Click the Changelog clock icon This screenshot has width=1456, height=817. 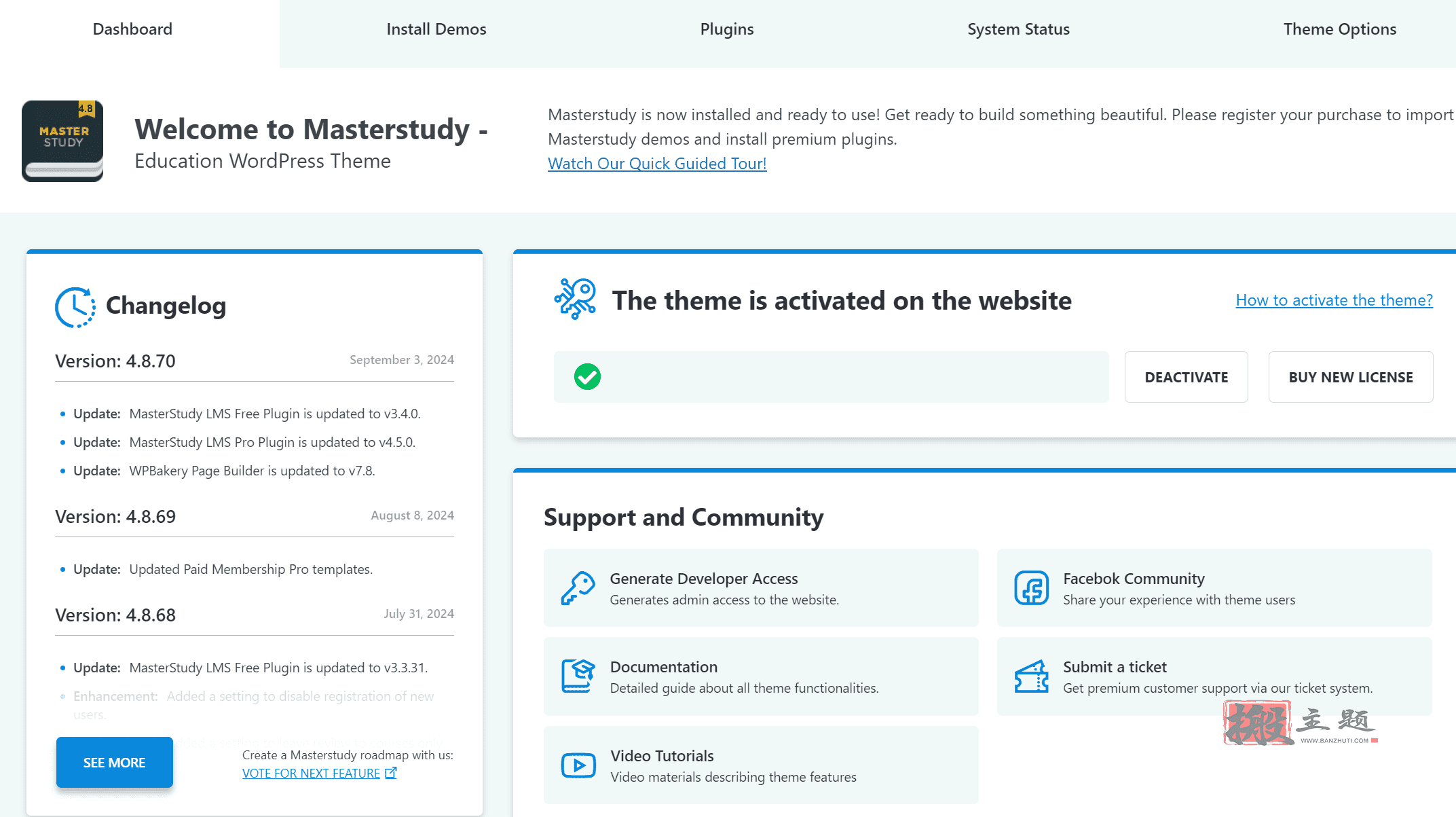(x=75, y=307)
